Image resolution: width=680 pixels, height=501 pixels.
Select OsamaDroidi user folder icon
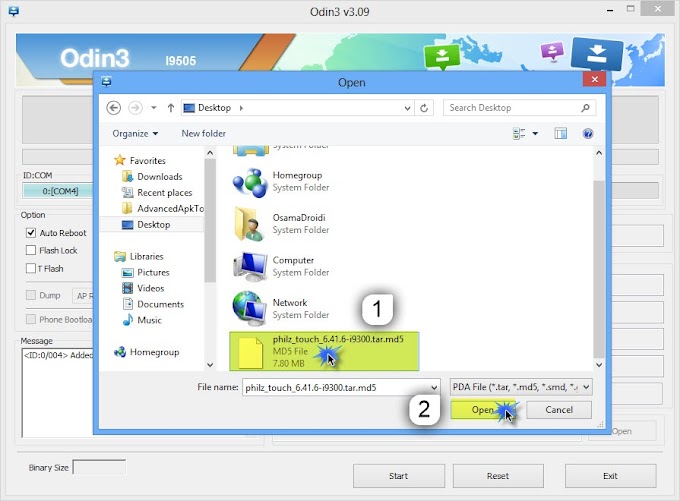coord(250,224)
